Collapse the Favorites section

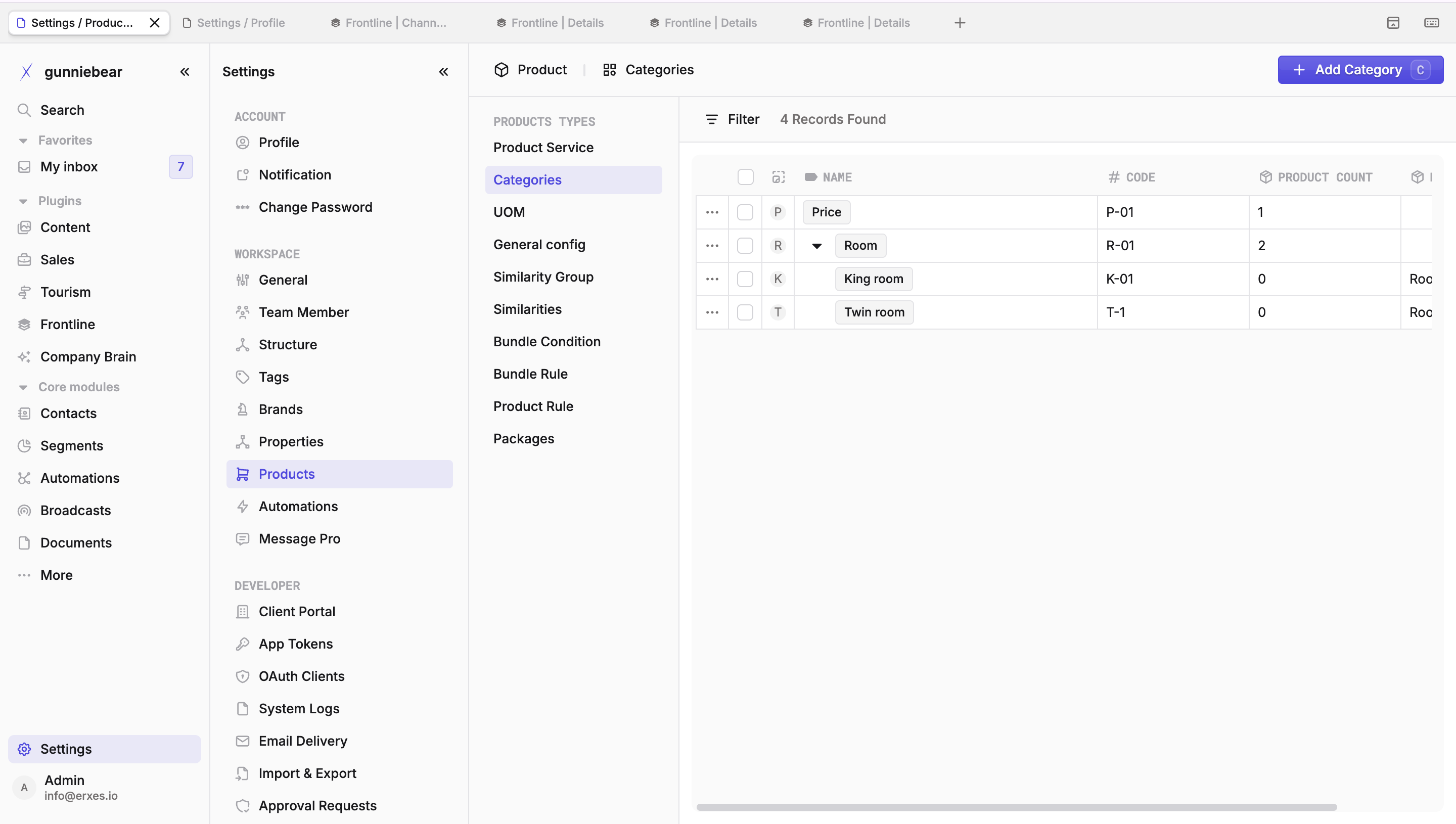click(23, 141)
